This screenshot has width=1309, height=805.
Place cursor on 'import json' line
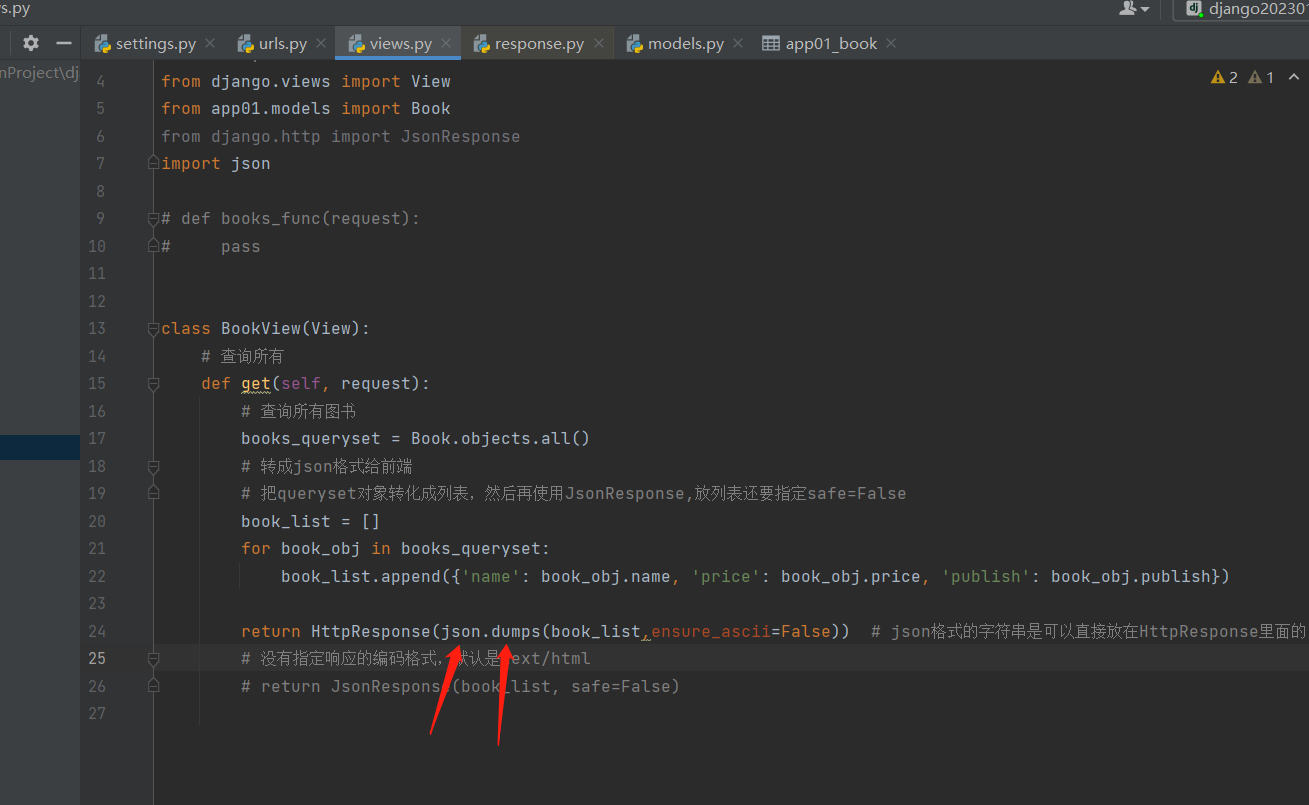(x=216, y=163)
